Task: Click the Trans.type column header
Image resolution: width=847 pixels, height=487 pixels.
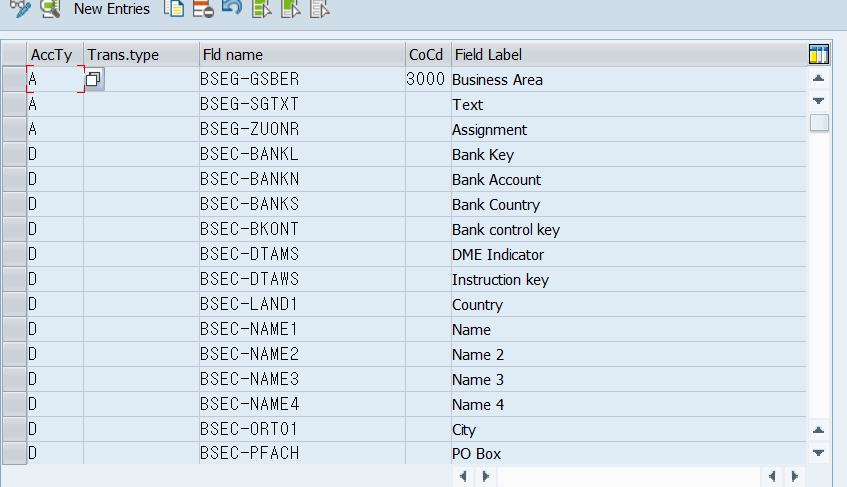Action: click(142, 55)
